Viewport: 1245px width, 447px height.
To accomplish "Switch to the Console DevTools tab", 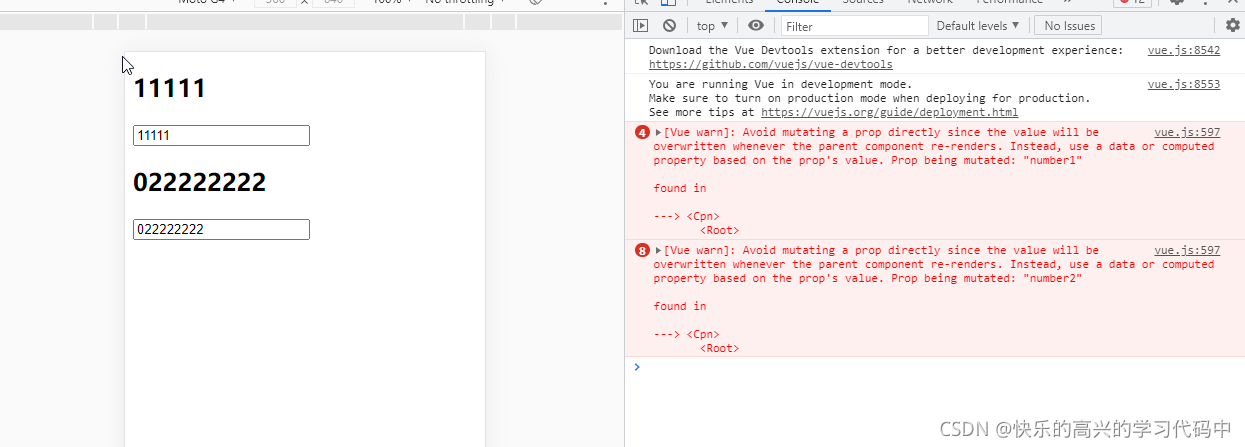I will coord(798,3).
